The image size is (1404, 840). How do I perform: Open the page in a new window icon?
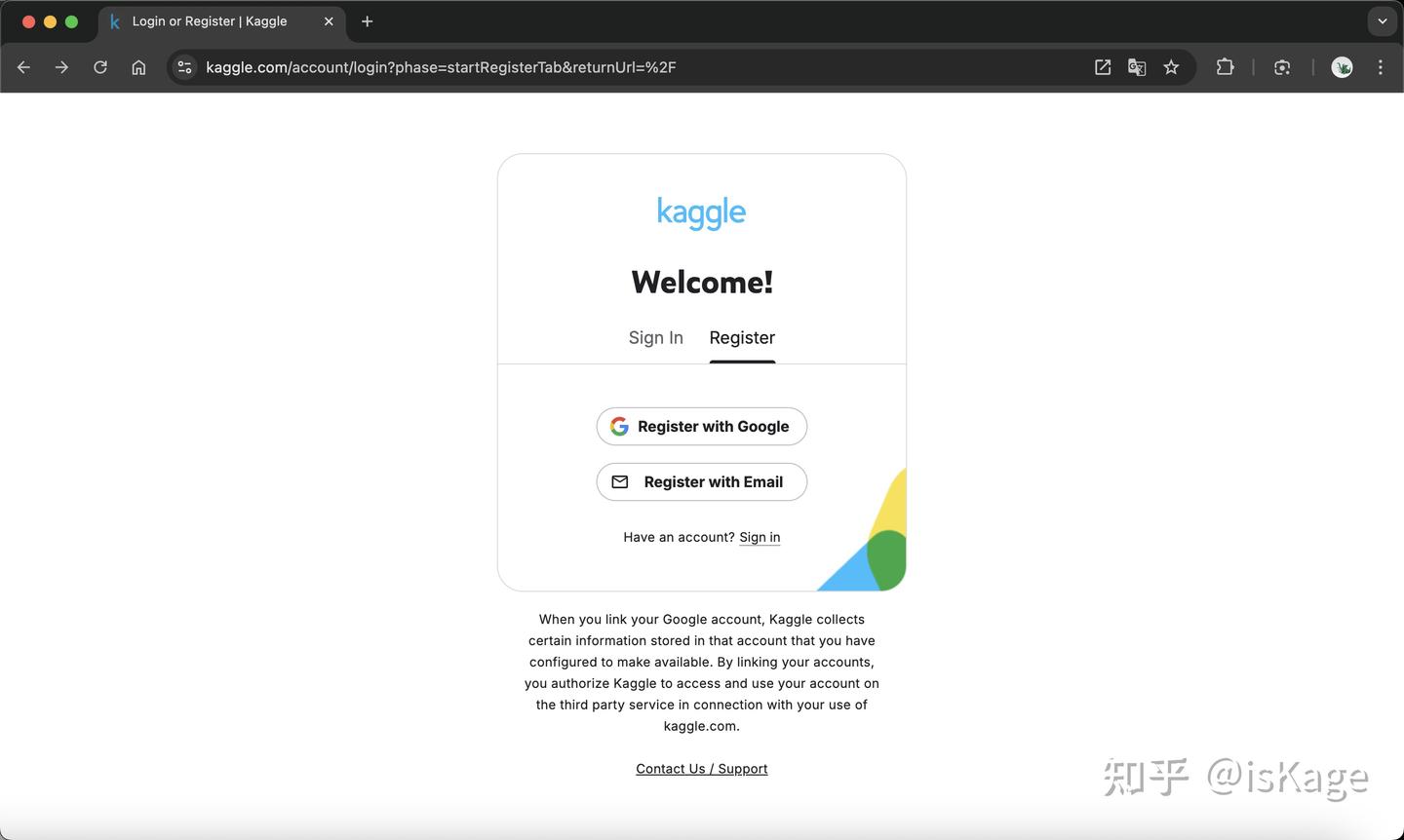point(1102,67)
